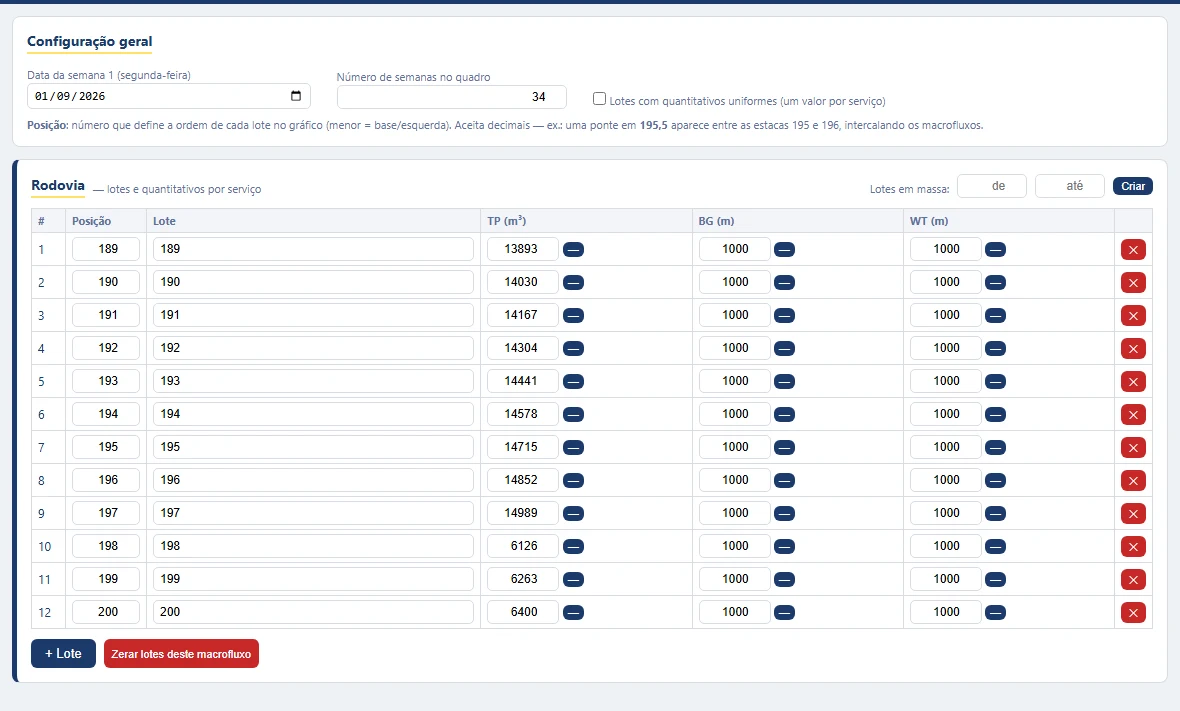Delete the lot 195 row
The height and width of the screenshot is (711, 1180).
tap(1133, 448)
